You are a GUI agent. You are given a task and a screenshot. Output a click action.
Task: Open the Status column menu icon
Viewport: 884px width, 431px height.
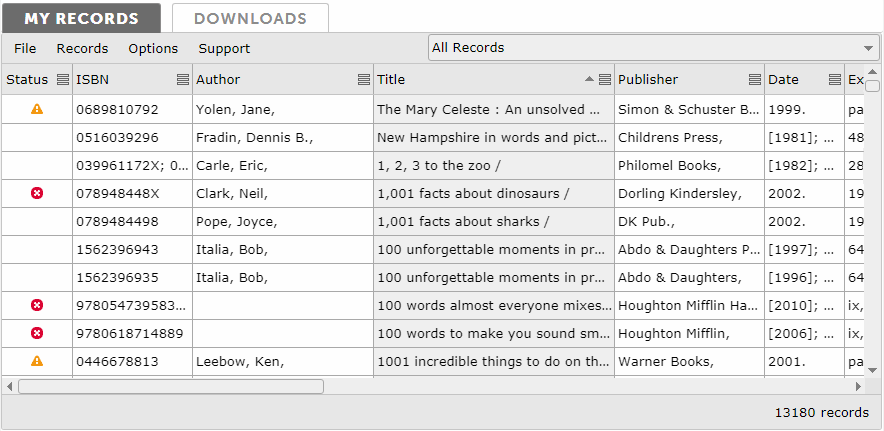point(63,80)
